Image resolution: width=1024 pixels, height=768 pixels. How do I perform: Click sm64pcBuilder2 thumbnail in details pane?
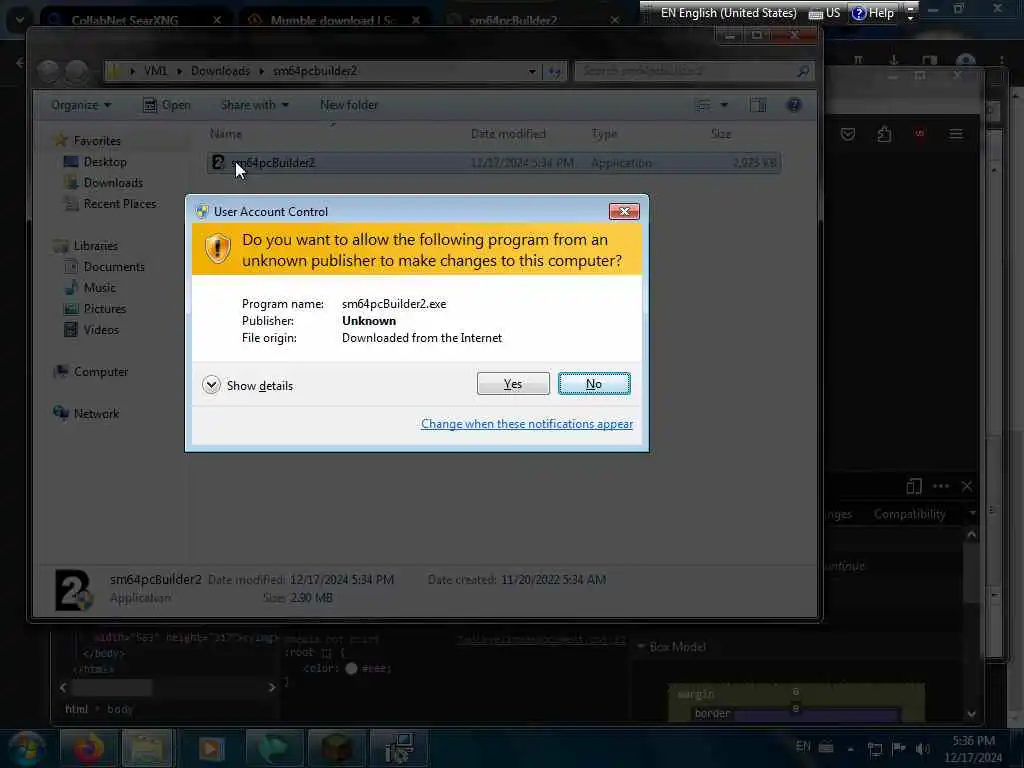tap(74, 590)
